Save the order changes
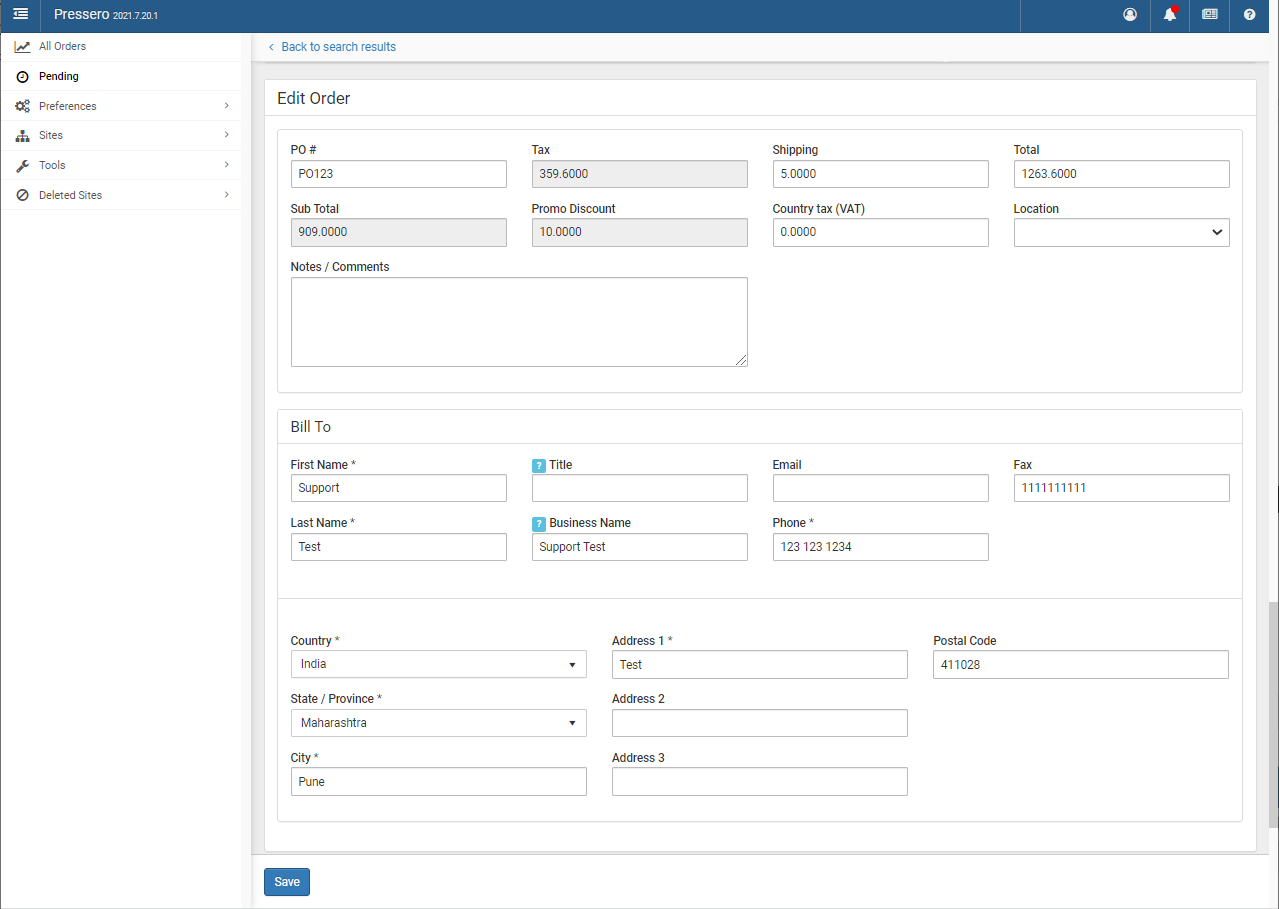The image size is (1279, 909). [x=287, y=882]
